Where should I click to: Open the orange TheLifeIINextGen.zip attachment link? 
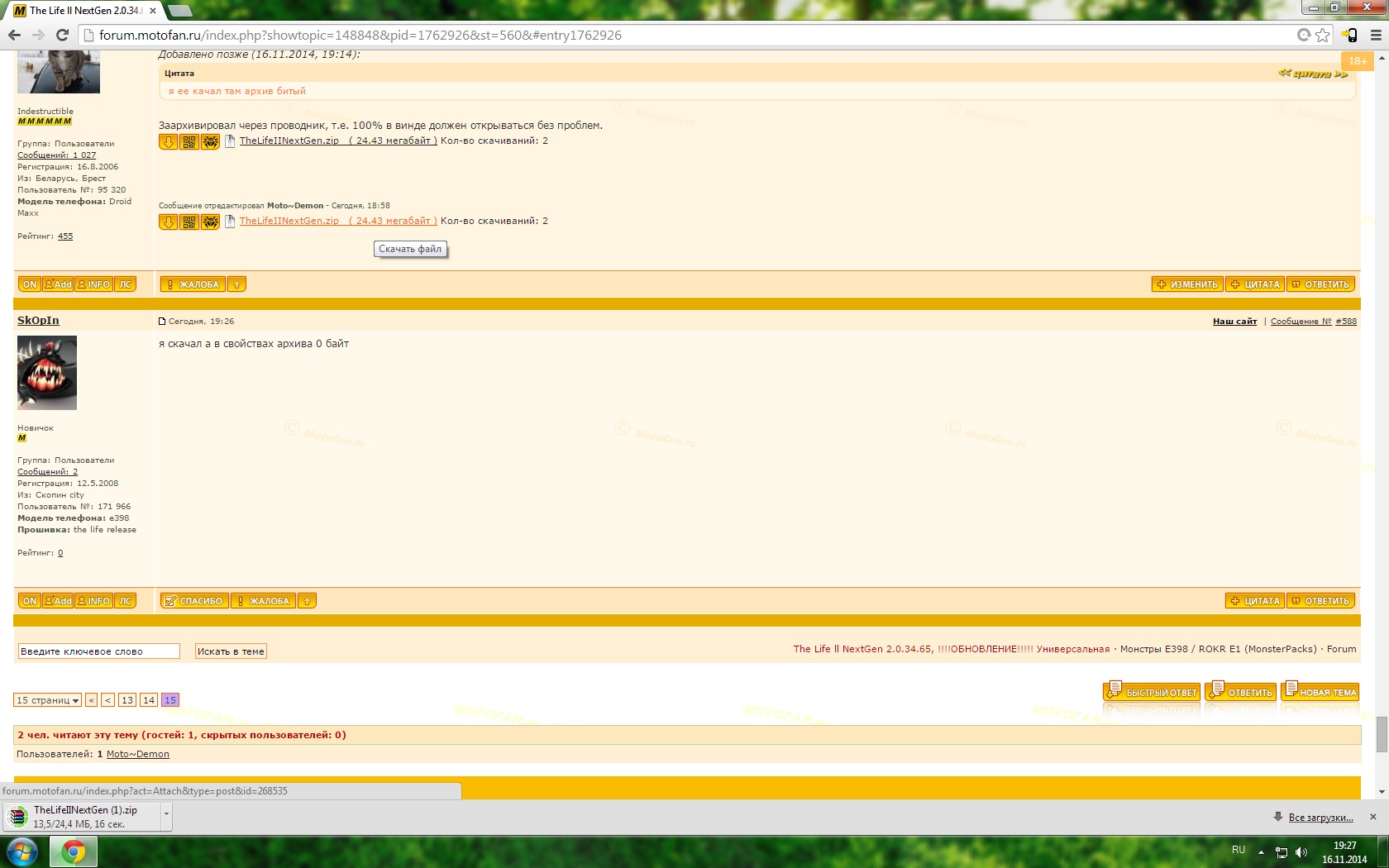[x=338, y=221]
